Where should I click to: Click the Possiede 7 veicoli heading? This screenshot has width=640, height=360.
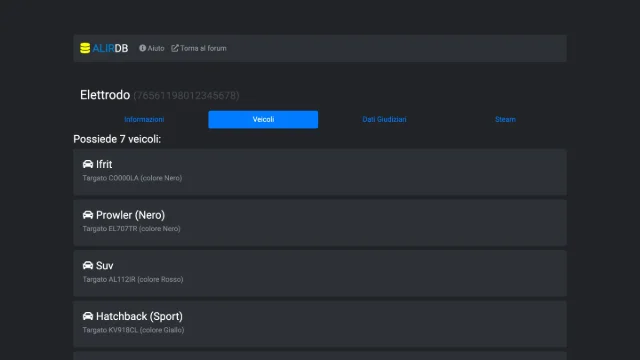coord(117,139)
